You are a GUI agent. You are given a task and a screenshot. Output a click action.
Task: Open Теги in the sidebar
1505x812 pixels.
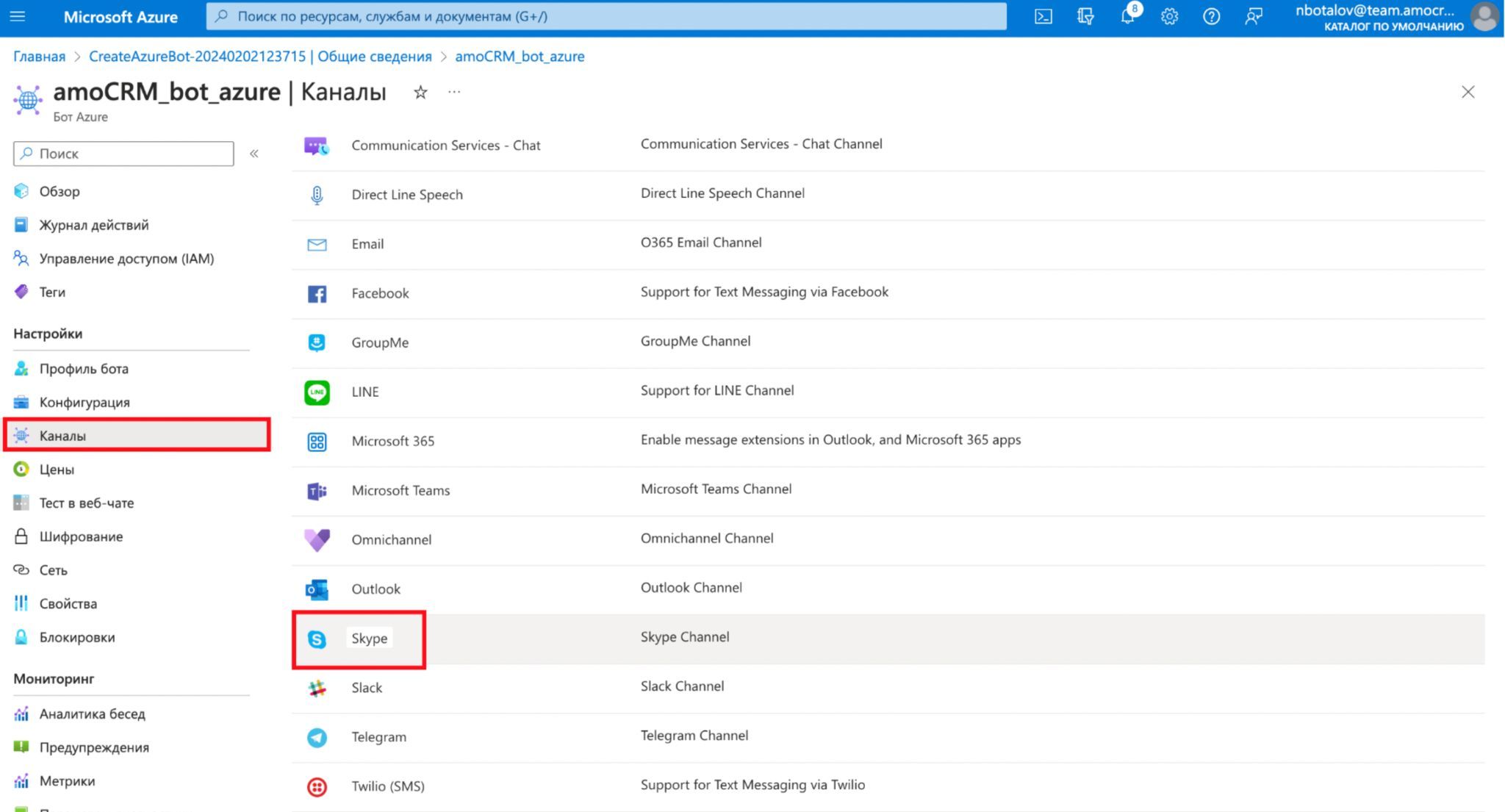(x=52, y=292)
